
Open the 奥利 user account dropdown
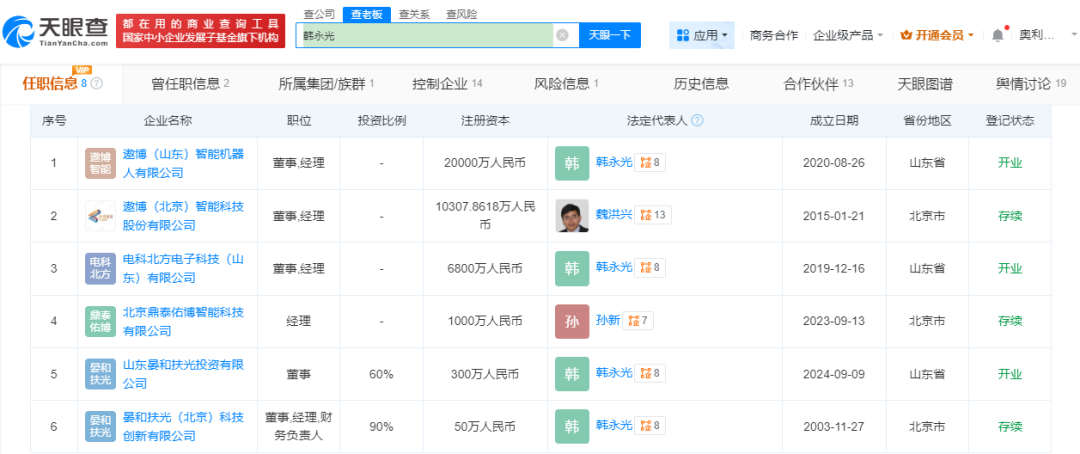1046,35
